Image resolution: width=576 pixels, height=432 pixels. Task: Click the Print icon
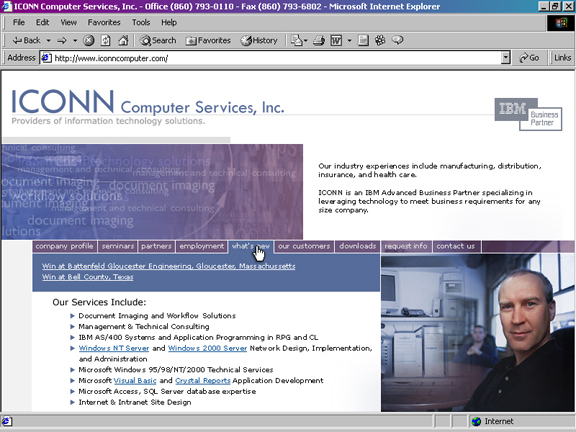pos(318,40)
